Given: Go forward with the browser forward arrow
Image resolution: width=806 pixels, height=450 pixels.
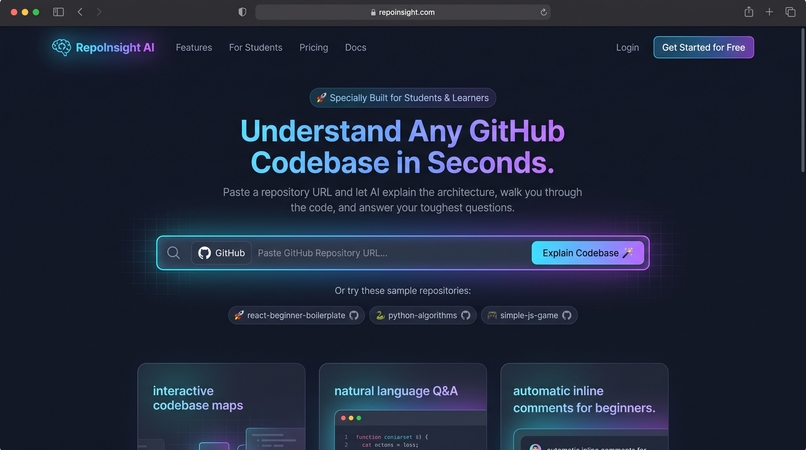Looking at the screenshot, I should coord(99,12).
